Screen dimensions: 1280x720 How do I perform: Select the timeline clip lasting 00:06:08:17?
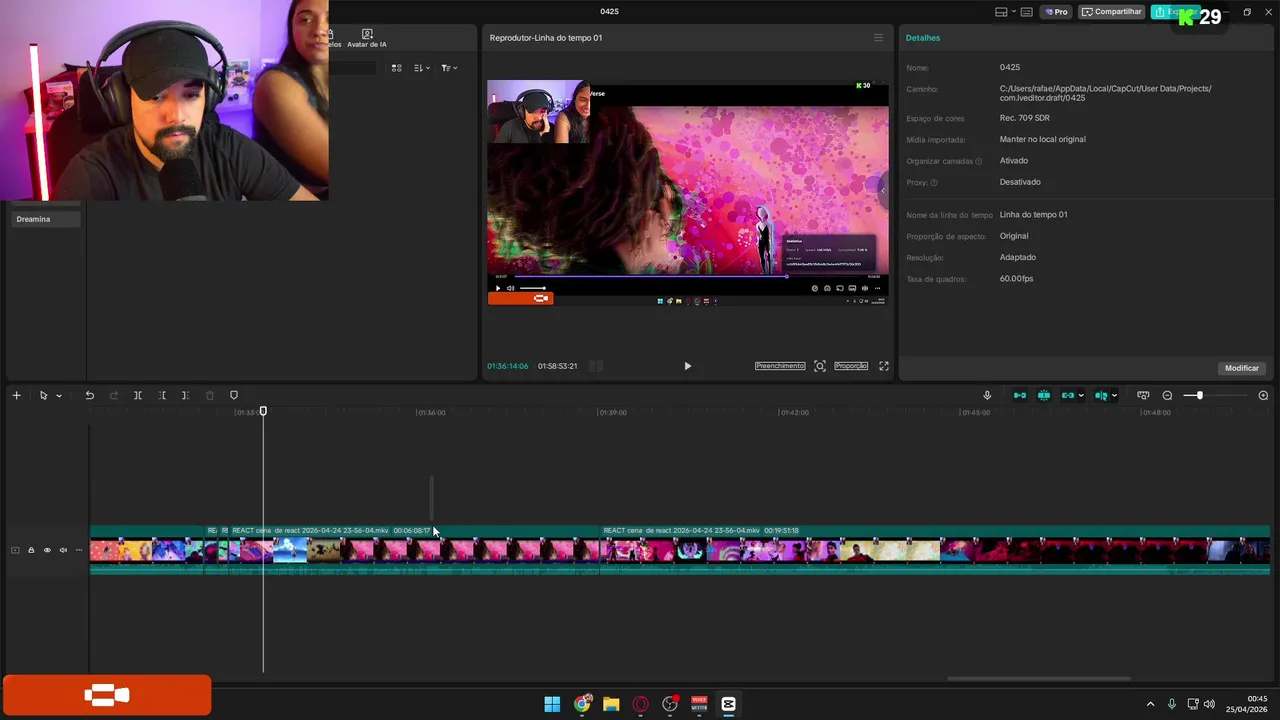[414, 550]
